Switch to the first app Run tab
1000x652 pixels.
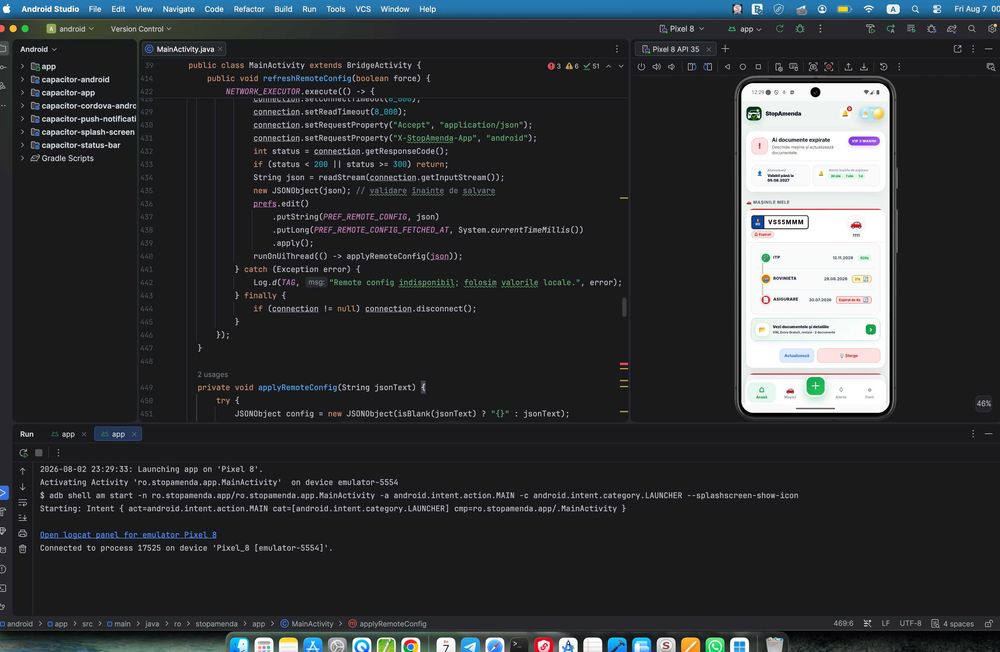tap(68, 434)
